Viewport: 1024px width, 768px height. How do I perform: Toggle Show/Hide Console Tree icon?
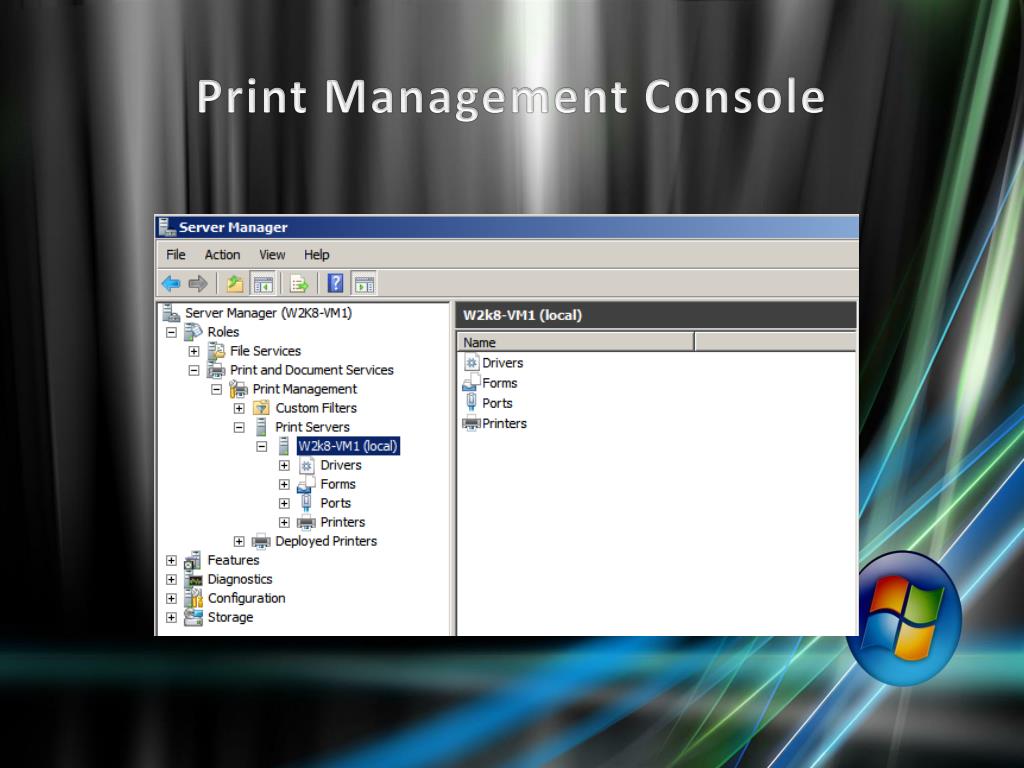263,283
